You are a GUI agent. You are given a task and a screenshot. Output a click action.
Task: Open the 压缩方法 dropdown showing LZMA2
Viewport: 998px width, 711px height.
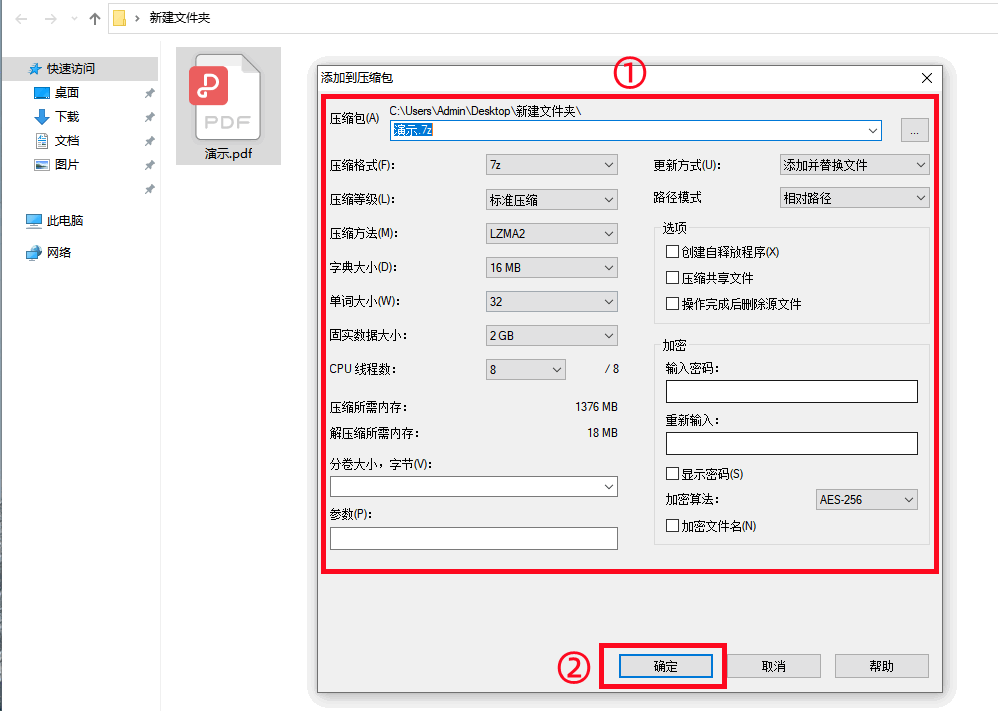click(551, 234)
